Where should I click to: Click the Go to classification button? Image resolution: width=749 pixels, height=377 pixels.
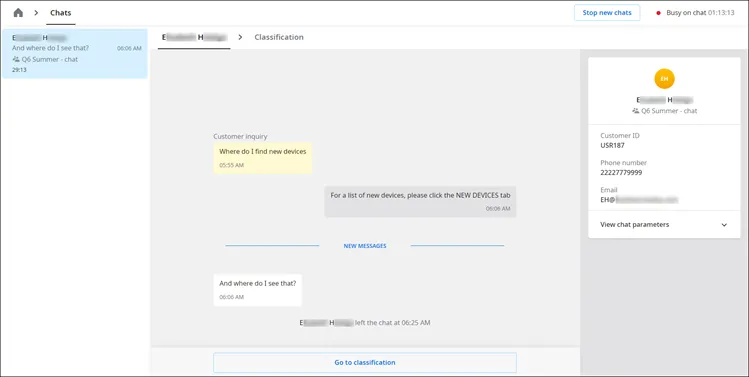tap(365, 363)
